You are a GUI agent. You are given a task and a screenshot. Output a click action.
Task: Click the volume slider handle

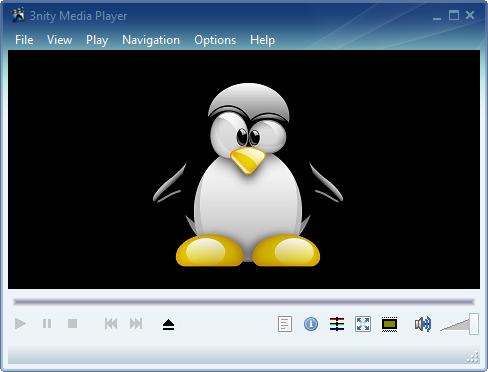click(474, 323)
